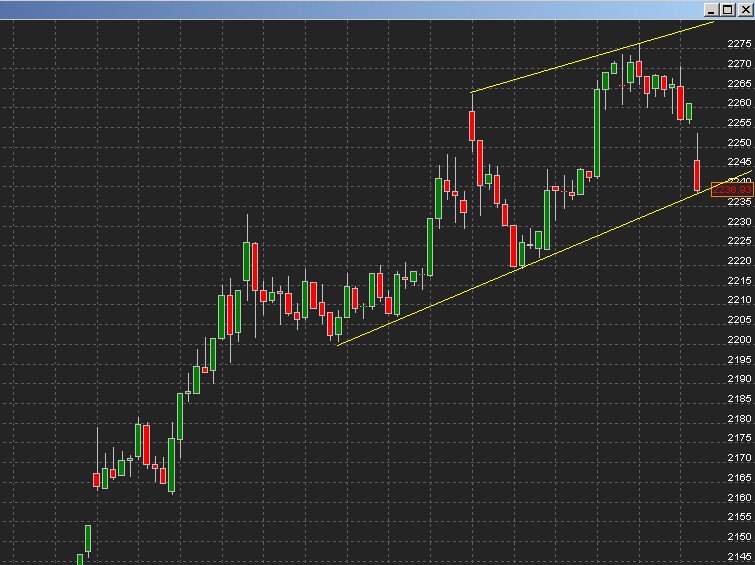The width and height of the screenshot is (755, 565).
Task: Click the 2225 price axis label
Action: tap(739, 241)
